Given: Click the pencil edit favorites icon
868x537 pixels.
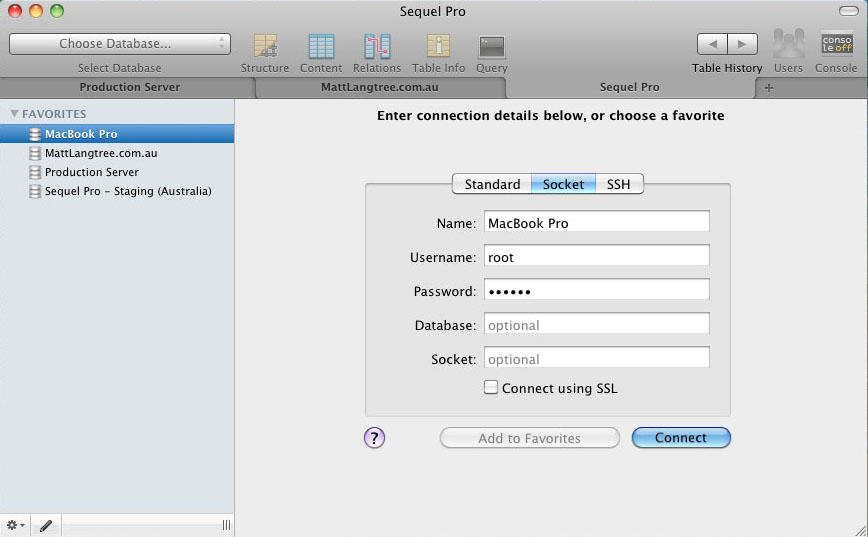Looking at the screenshot, I should [46, 525].
